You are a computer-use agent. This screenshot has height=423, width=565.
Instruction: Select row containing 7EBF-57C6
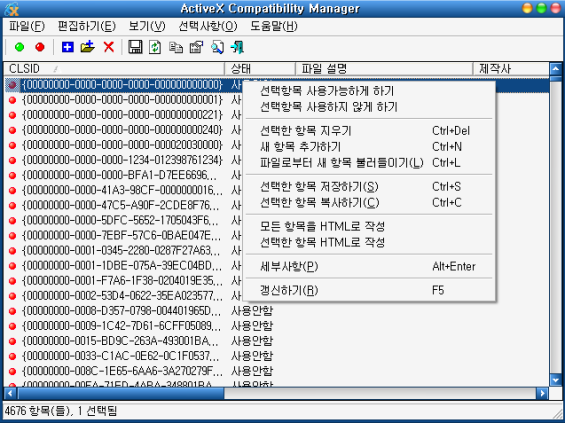click(123, 235)
